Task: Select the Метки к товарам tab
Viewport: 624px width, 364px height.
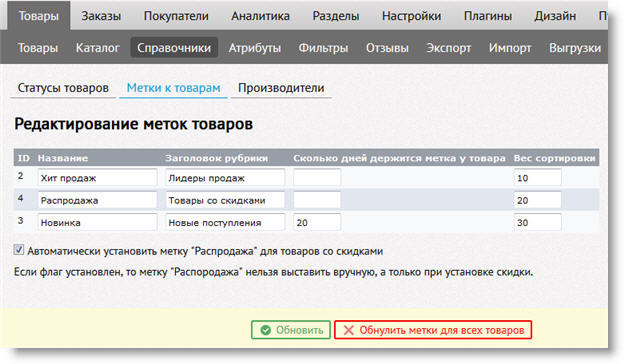Action: 174,88
